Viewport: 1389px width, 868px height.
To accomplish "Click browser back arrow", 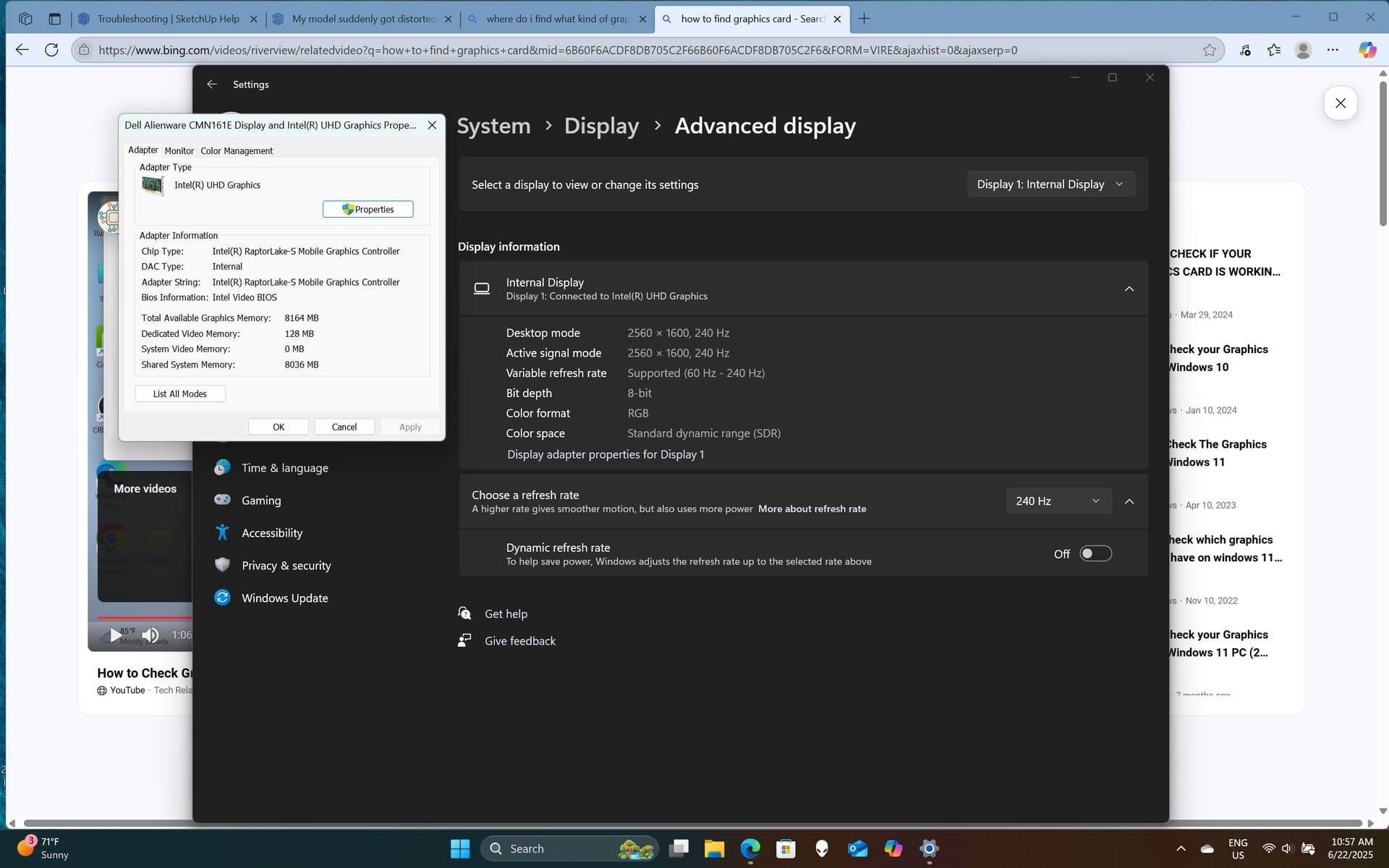I will tap(22, 50).
